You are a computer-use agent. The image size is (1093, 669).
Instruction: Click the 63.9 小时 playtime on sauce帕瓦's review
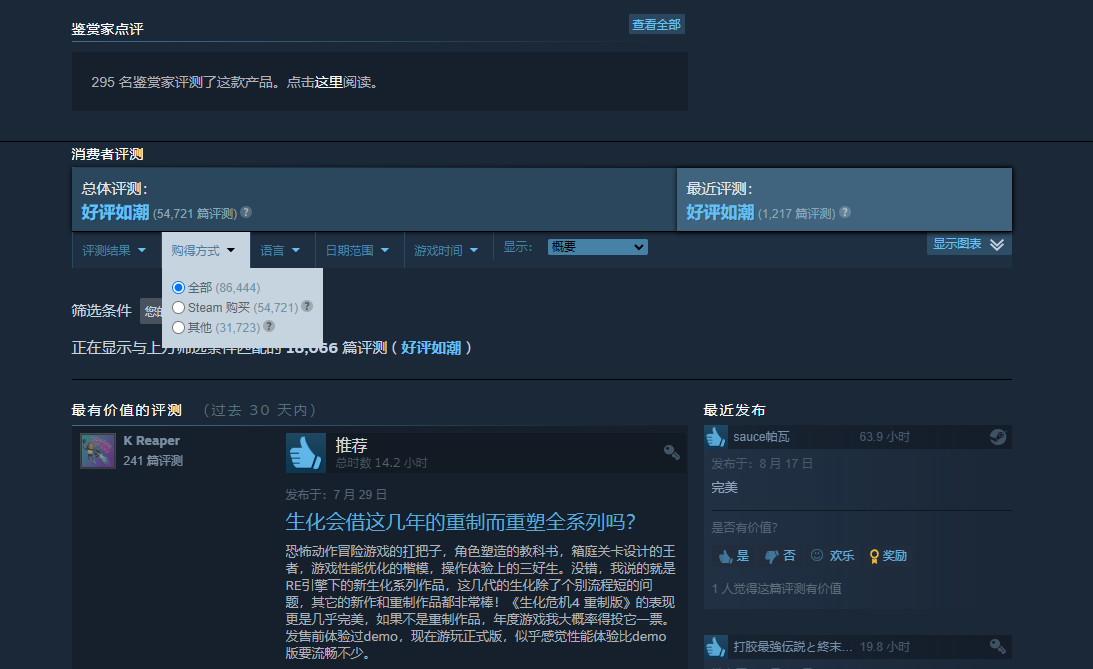885,437
